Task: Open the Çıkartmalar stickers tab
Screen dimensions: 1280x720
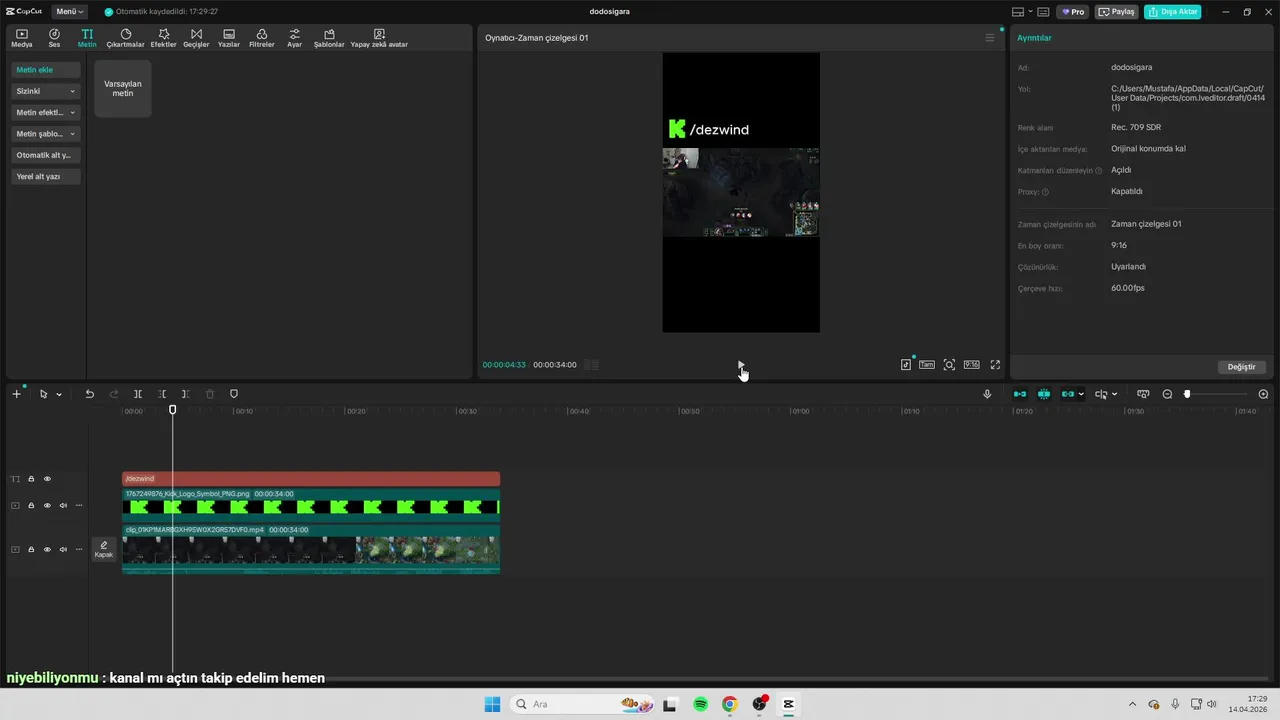Action: (126, 38)
